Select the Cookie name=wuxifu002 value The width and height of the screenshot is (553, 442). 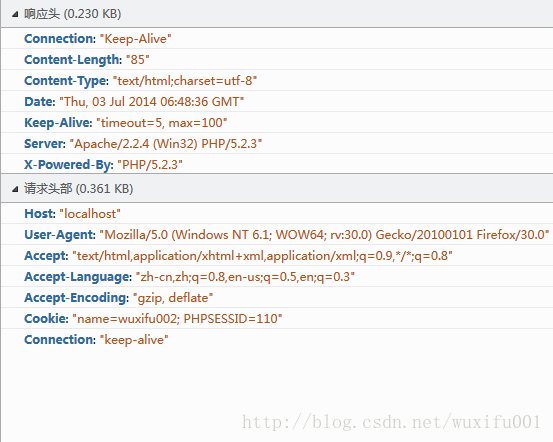click(177, 319)
